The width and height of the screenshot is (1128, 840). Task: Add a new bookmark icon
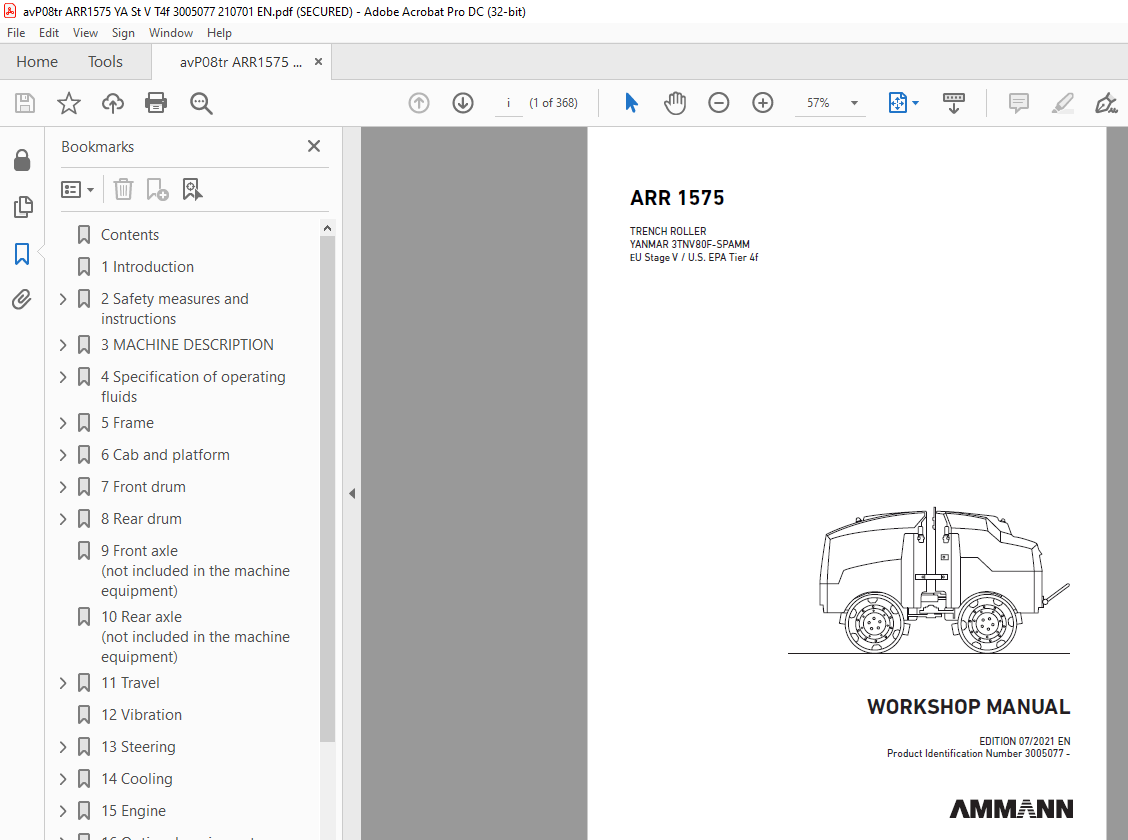pyautogui.click(x=157, y=189)
